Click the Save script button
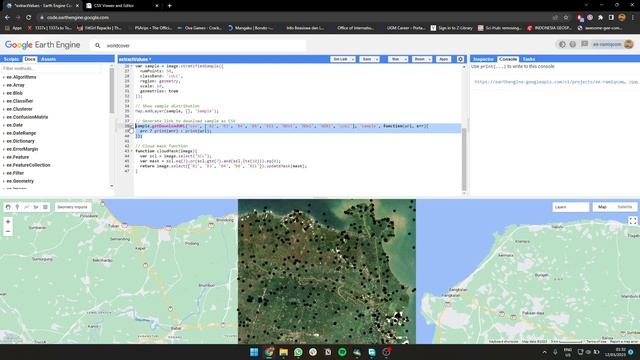 (367, 59)
